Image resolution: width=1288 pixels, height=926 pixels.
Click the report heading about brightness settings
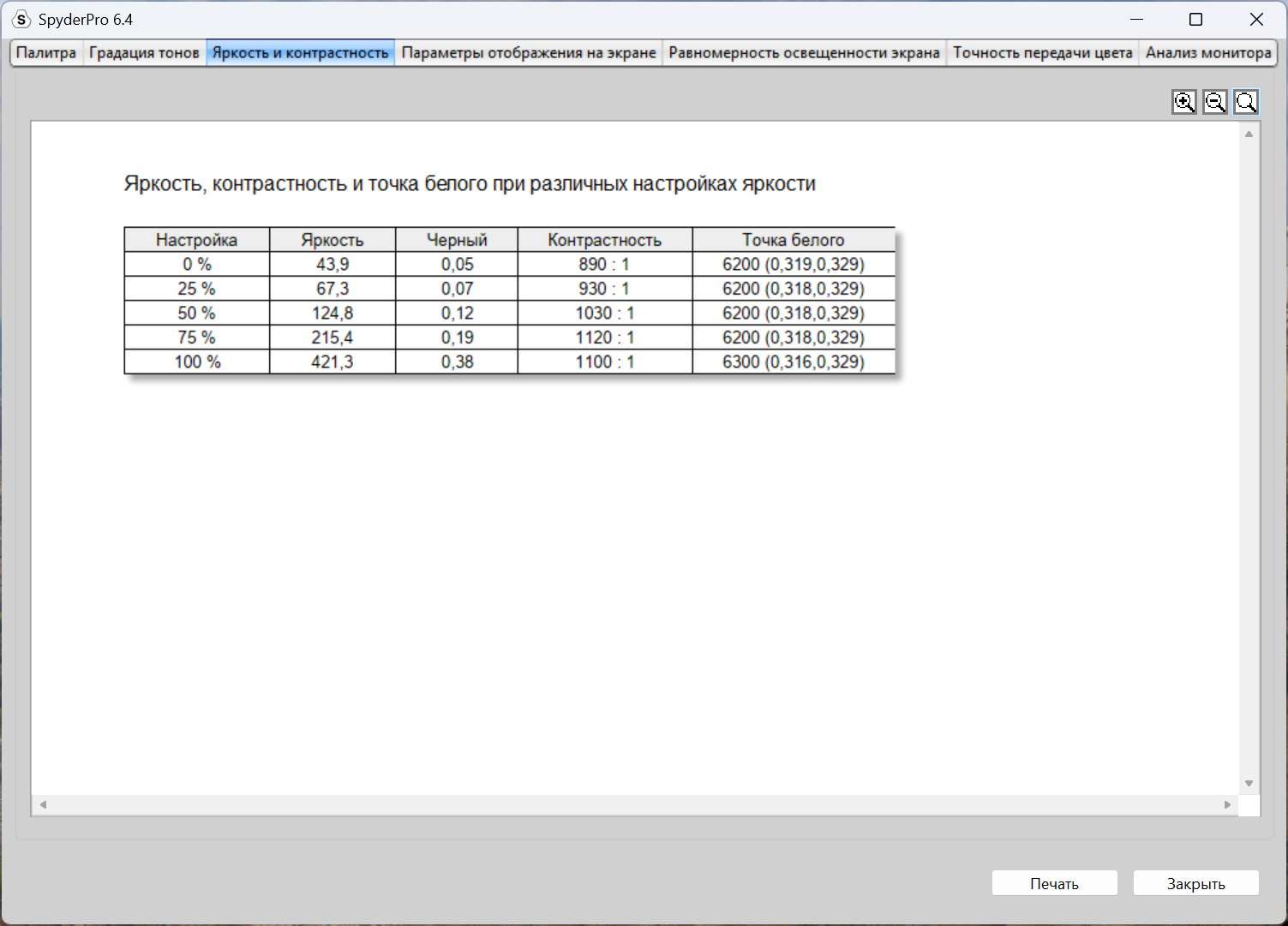coord(470,184)
